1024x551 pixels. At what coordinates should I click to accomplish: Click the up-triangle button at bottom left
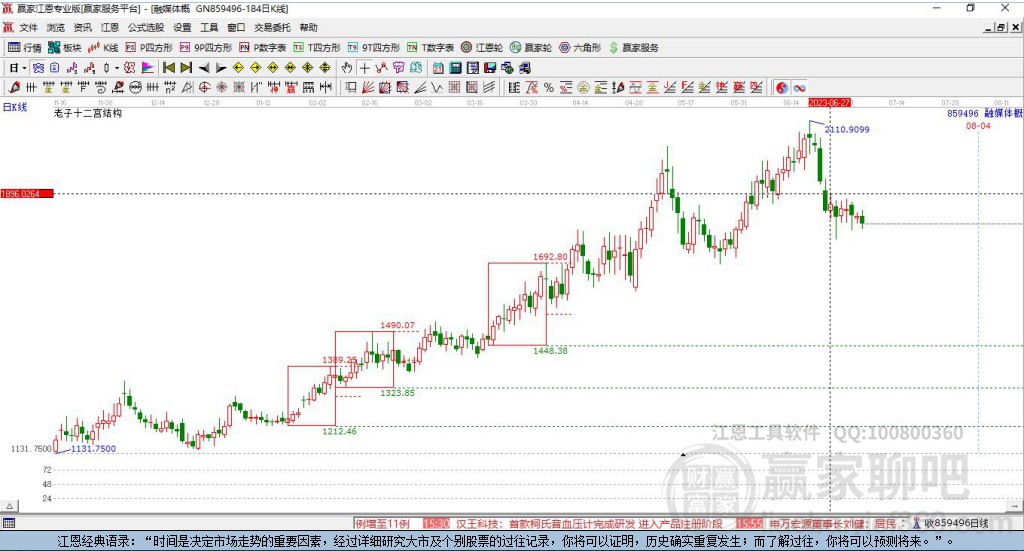point(9,506)
